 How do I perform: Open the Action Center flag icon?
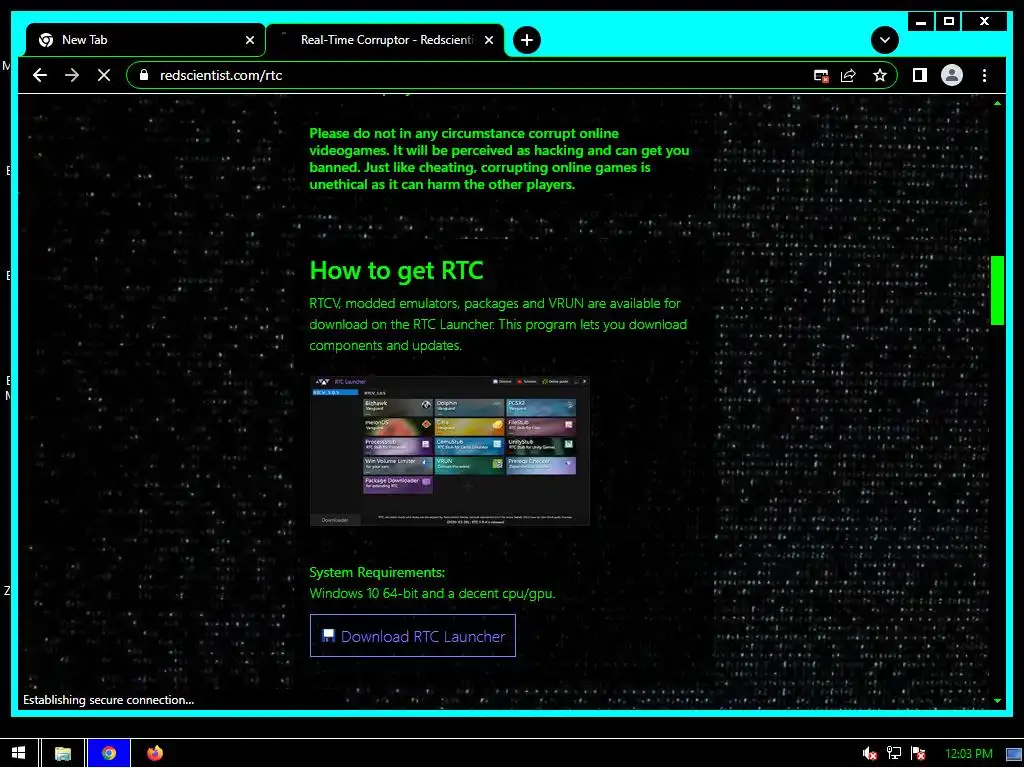(x=918, y=754)
